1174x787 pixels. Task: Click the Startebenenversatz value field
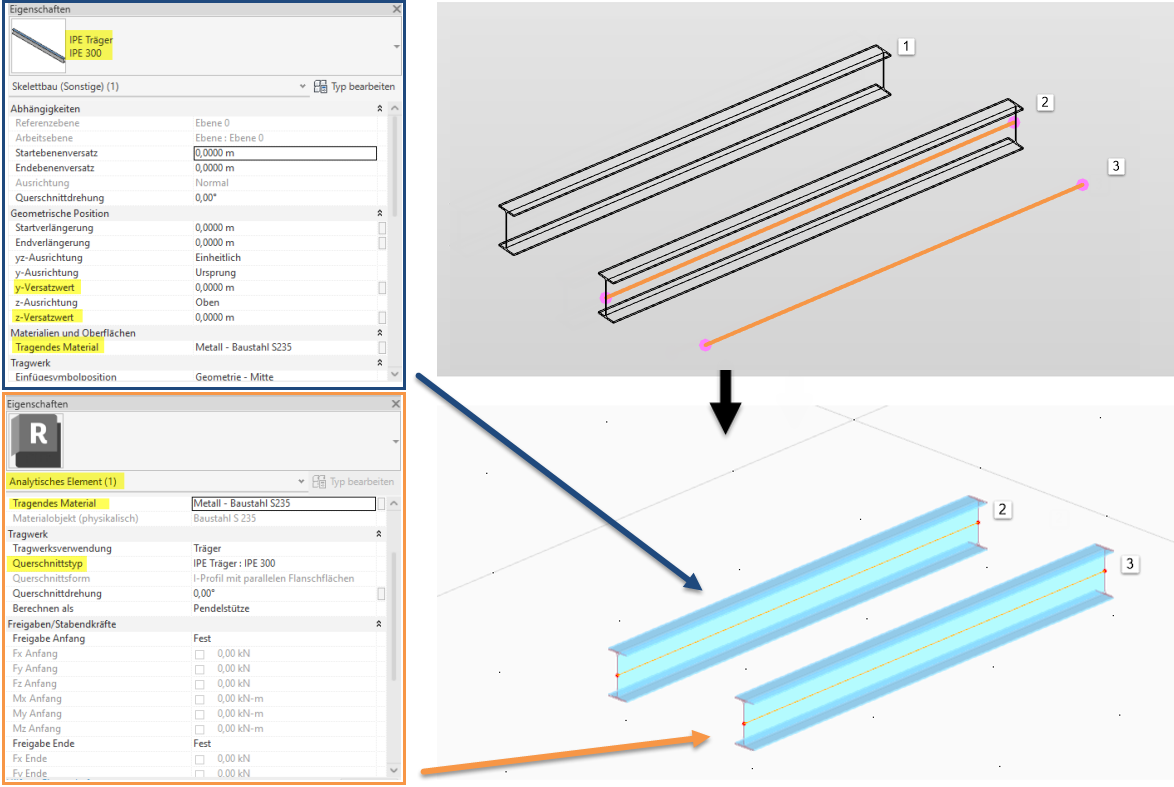(x=285, y=153)
